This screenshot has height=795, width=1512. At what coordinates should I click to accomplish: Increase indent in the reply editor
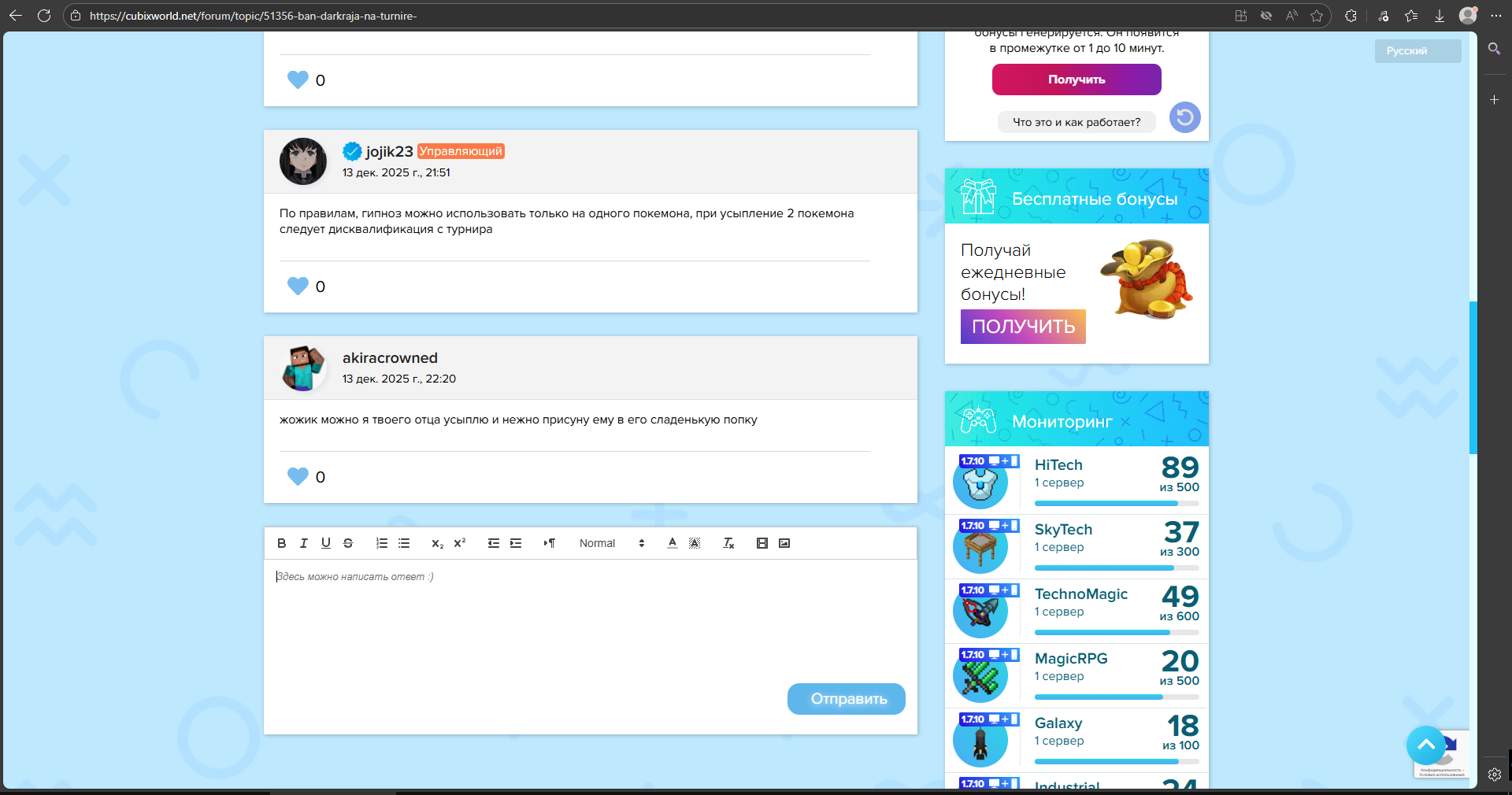pos(516,543)
